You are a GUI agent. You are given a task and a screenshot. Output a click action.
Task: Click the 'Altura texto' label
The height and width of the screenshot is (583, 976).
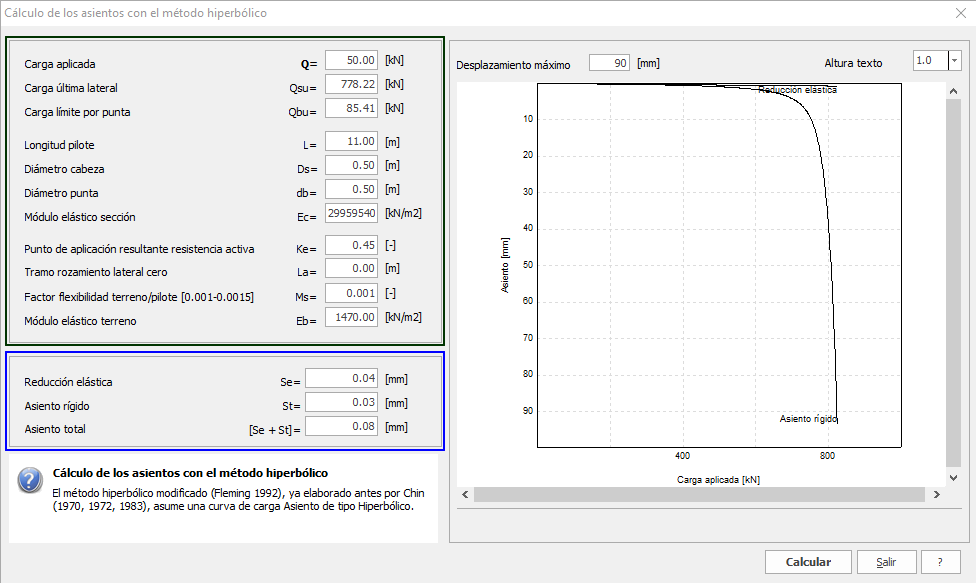click(853, 63)
